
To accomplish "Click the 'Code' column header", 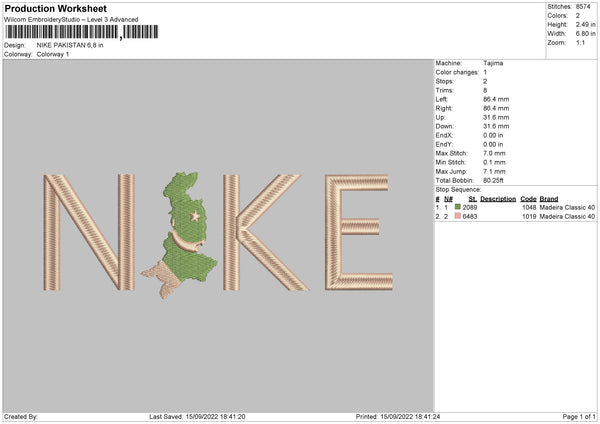I will [x=528, y=199].
